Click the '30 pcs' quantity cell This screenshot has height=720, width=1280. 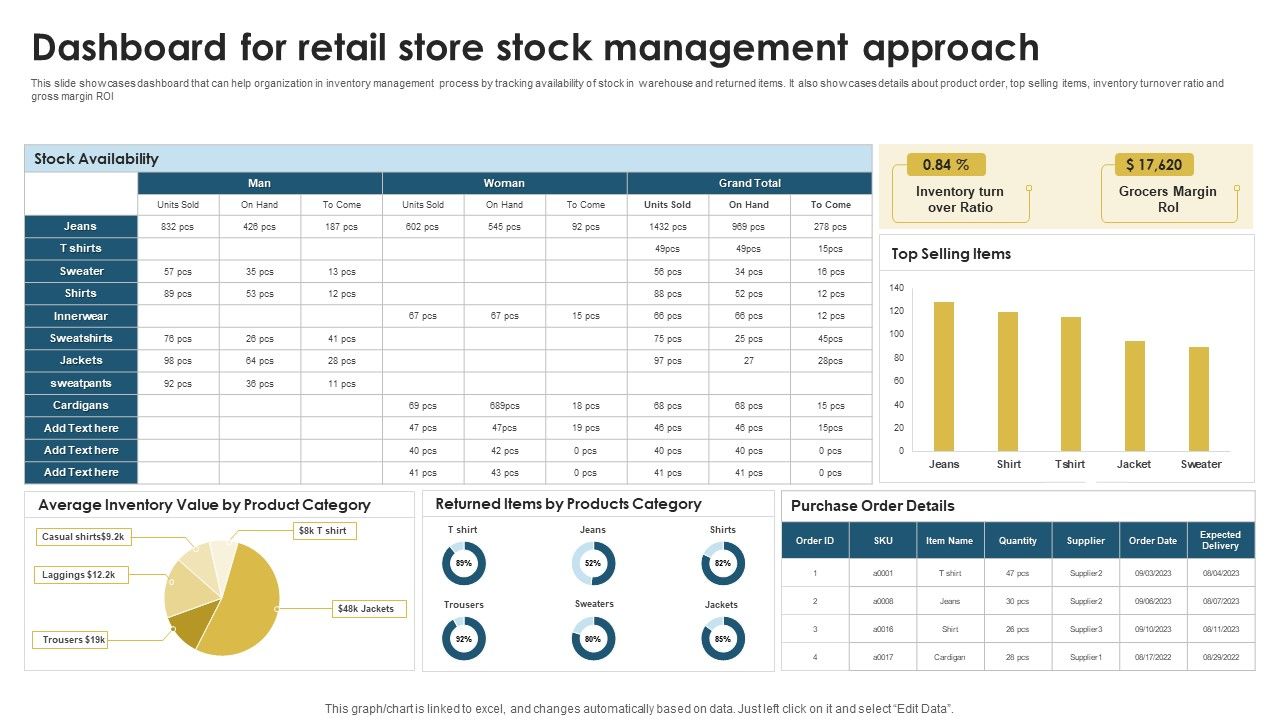1018,601
